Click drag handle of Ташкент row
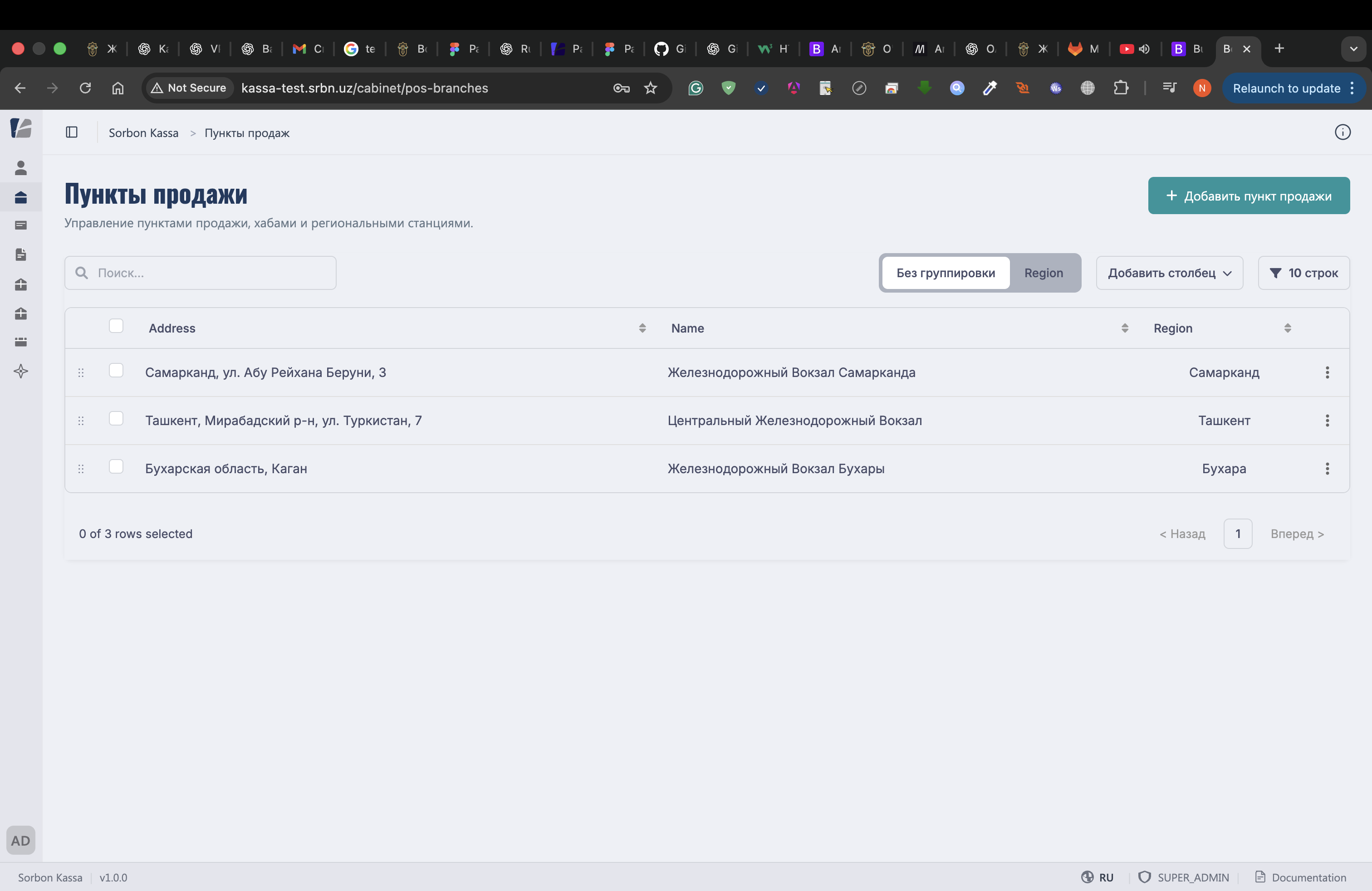The width and height of the screenshot is (1372, 891). pyautogui.click(x=81, y=421)
